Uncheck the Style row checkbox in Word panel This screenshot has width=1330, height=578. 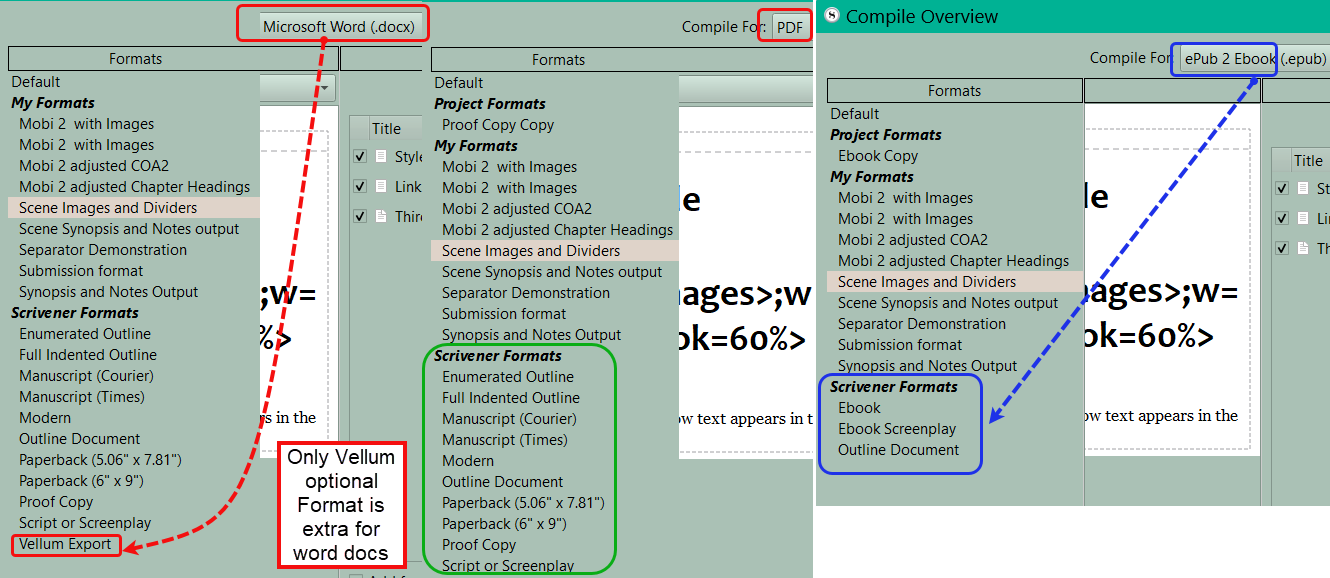point(360,157)
